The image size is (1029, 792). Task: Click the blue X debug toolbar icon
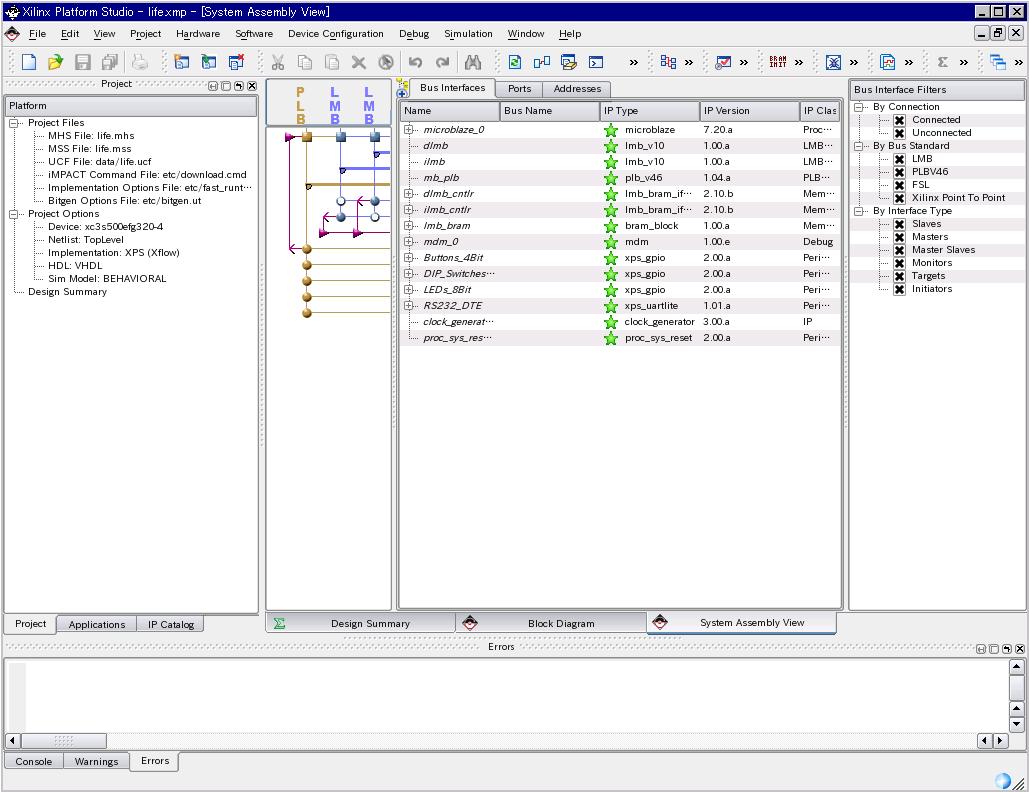coord(833,62)
